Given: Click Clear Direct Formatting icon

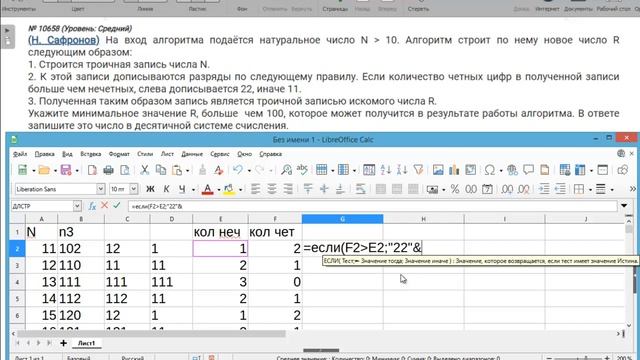Looking at the screenshot, I should pyautogui.click(x=219, y=170).
